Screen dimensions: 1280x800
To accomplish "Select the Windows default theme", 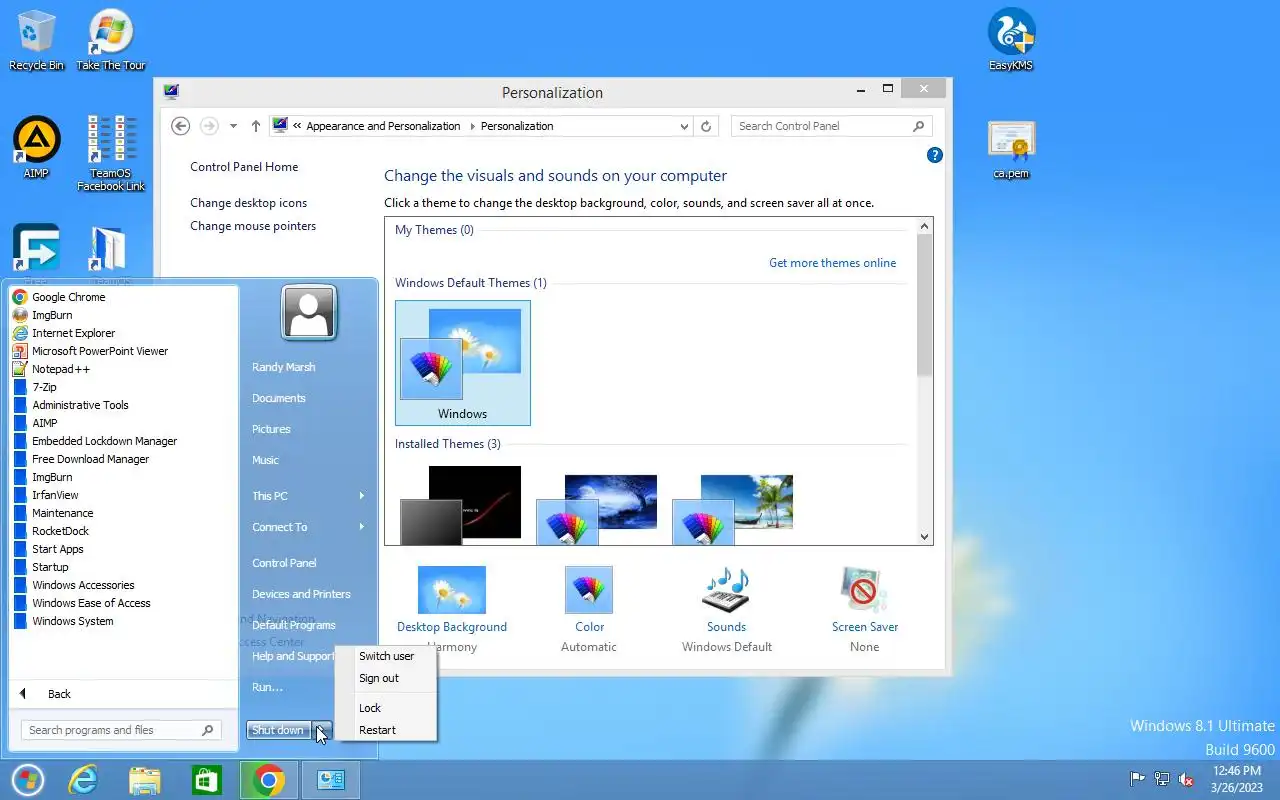I will coord(462,363).
